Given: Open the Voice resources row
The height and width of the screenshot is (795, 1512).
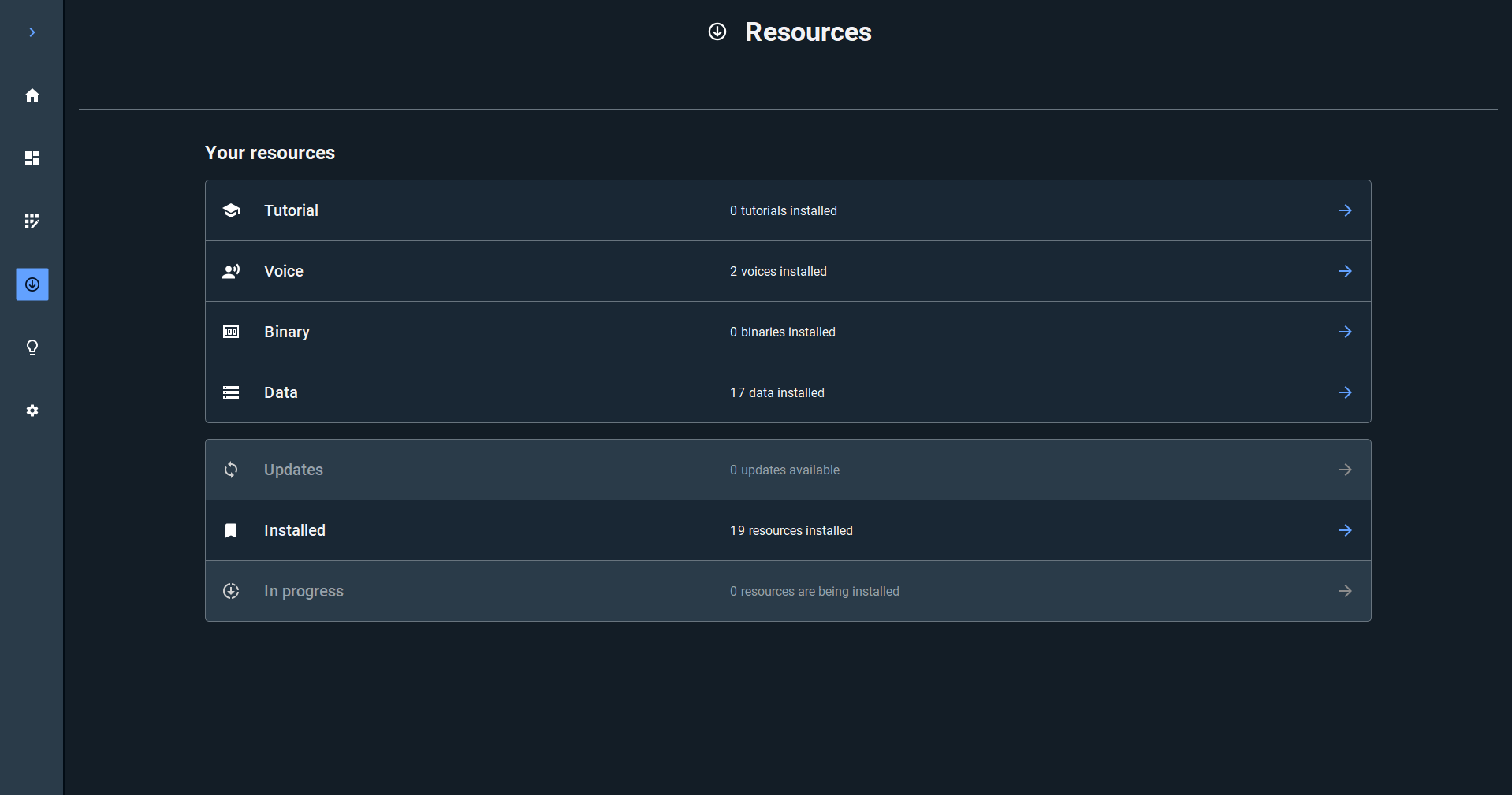Looking at the screenshot, I should click(787, 271).
